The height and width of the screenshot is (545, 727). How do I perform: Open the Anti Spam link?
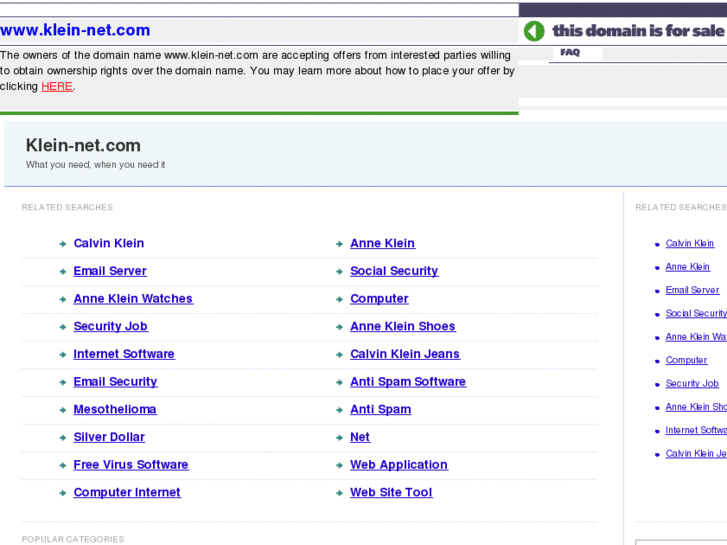tap(381, 410)
